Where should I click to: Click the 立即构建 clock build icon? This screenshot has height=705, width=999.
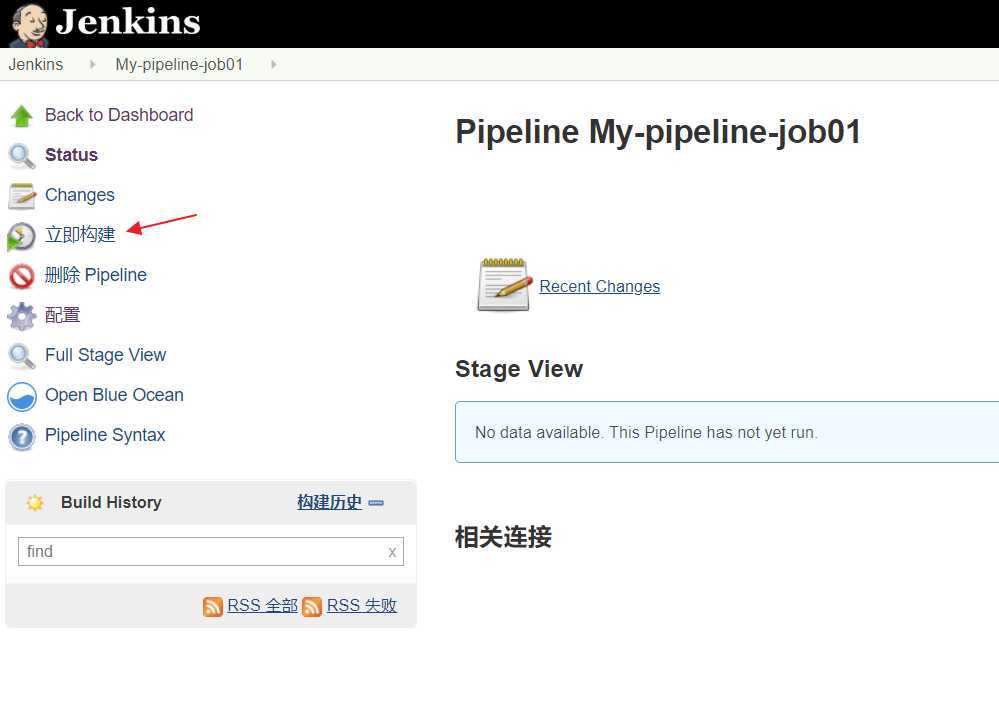[22, 236]
